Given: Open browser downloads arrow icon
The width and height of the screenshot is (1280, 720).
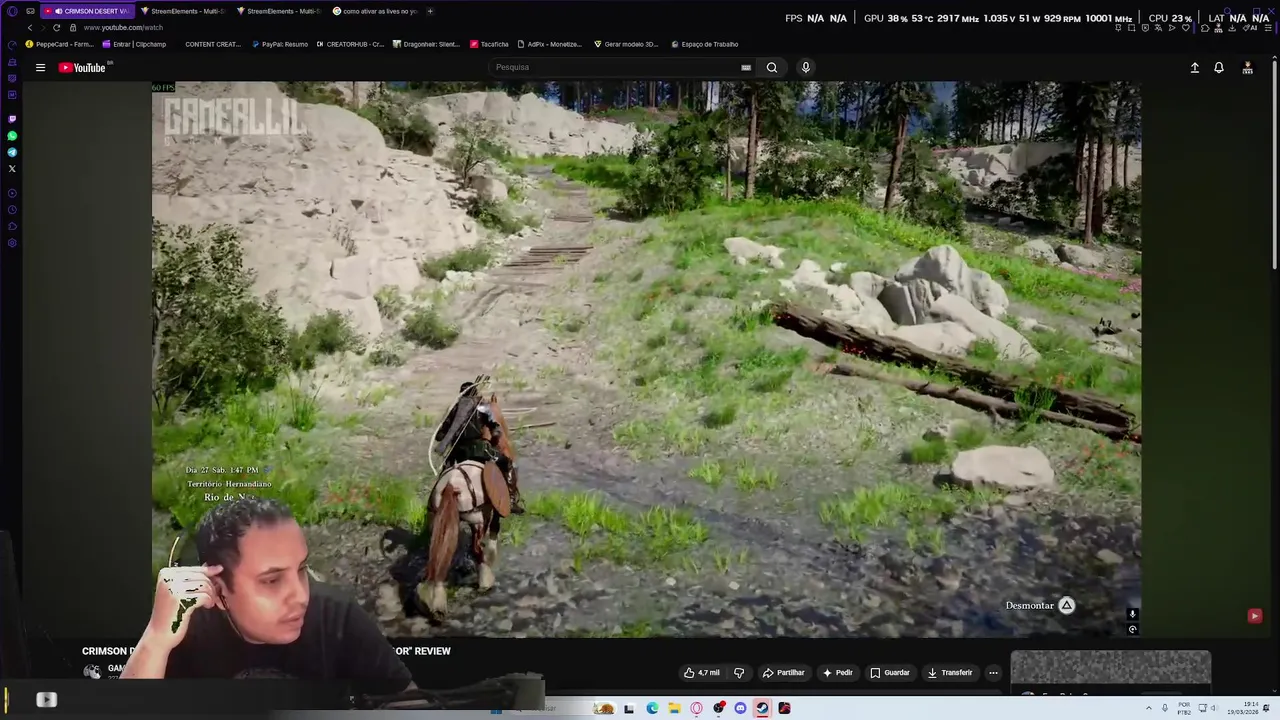Looking at the screenshot, I should coord(1232,28).
